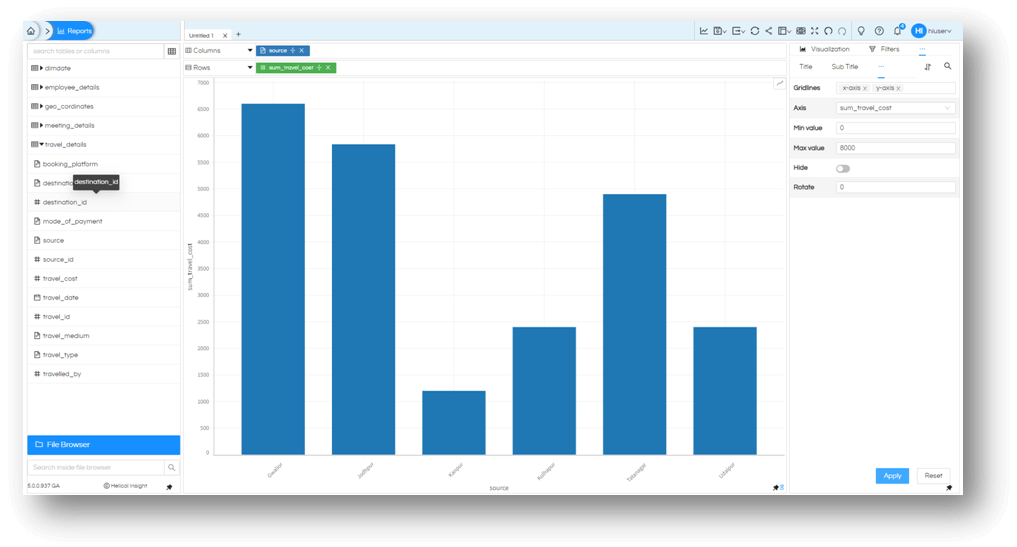Image resolution: width=1017 pixels, height=547 pixels.
Task: Click the Min value field
Action: point(895,128)
